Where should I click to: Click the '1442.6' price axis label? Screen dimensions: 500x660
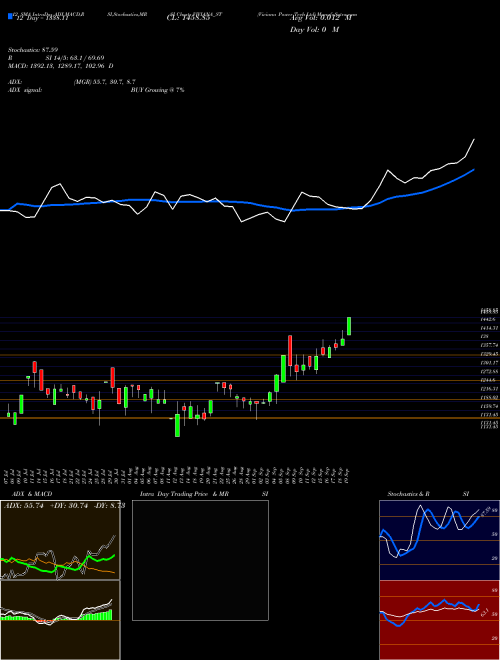click(x=490, y=319)
